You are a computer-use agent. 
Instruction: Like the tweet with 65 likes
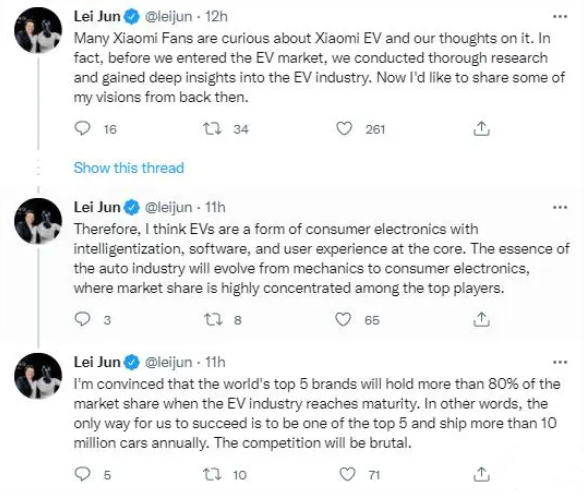click(x=343, y=319)
